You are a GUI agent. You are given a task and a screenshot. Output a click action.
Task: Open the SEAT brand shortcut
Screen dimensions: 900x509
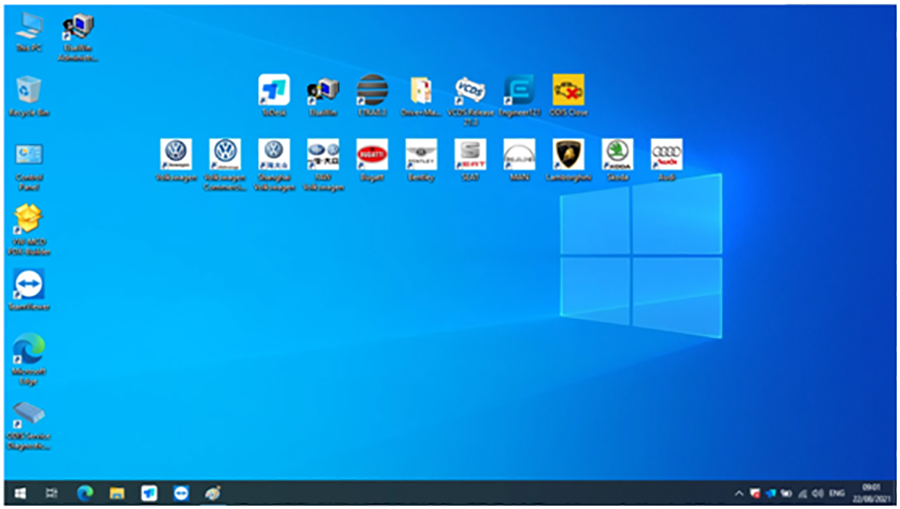pyautogui.click(x=470, y=160)
